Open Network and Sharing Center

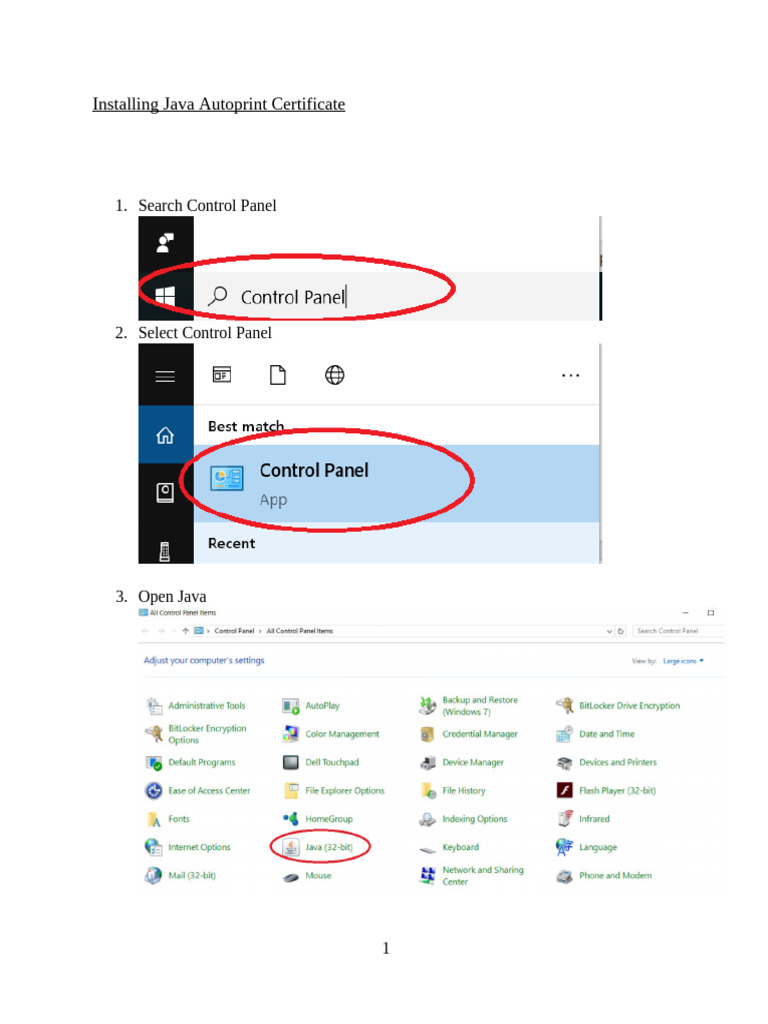[472, 876]
